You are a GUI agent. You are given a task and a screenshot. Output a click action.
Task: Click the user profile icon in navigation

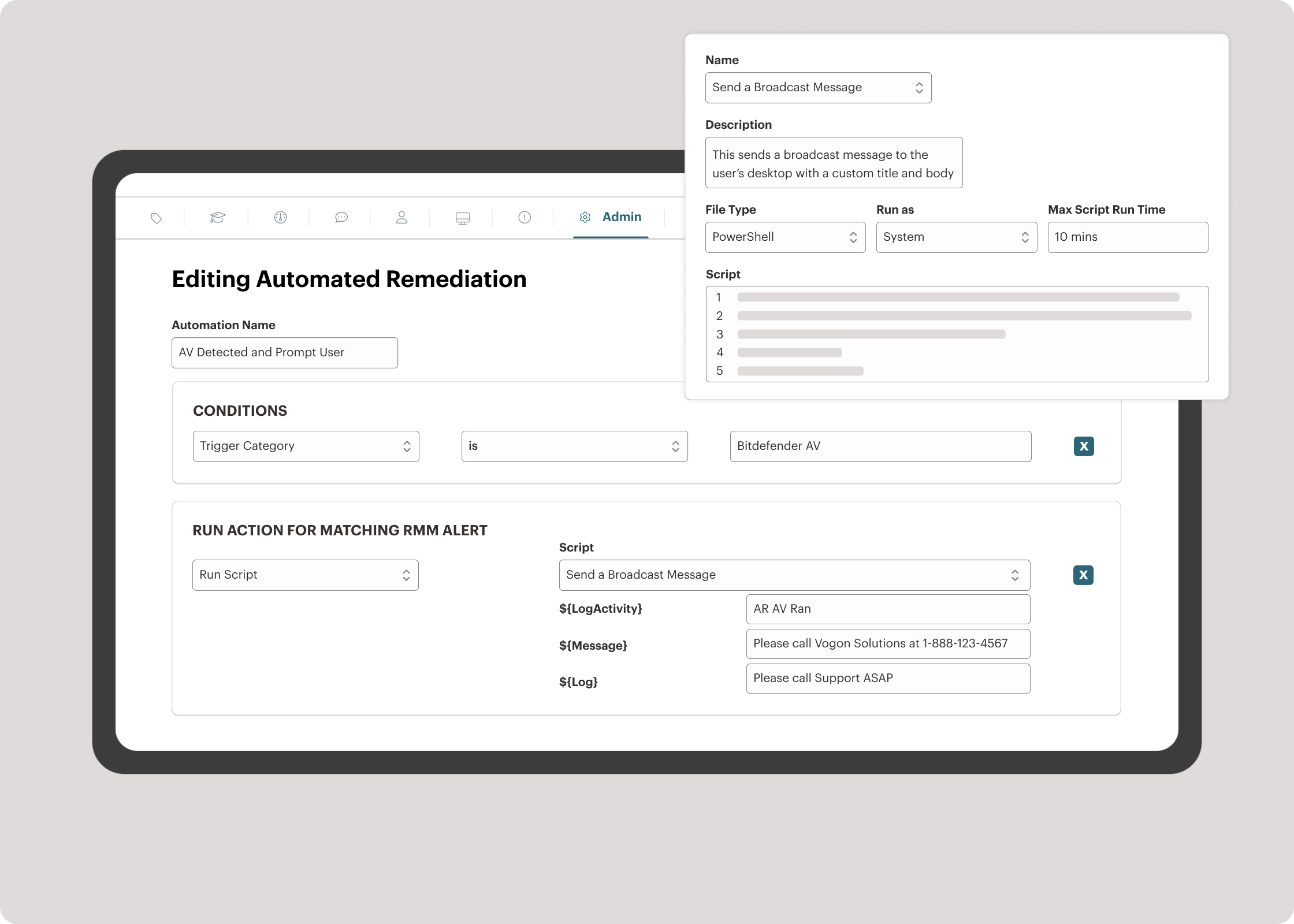(x=401, y=218)
